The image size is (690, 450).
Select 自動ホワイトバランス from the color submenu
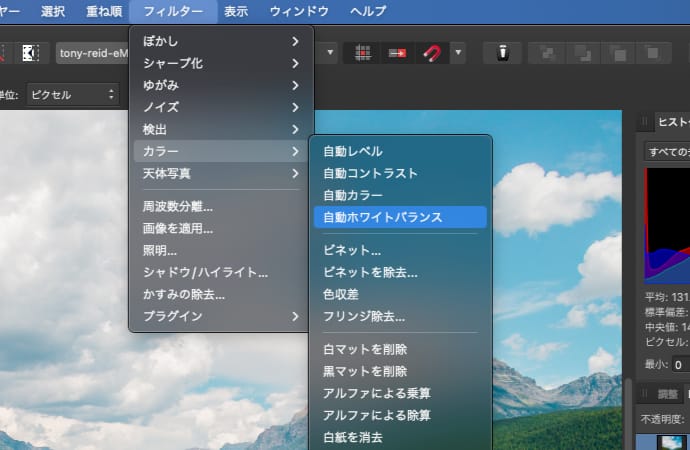pyautogui.click(x=398, y=217)
